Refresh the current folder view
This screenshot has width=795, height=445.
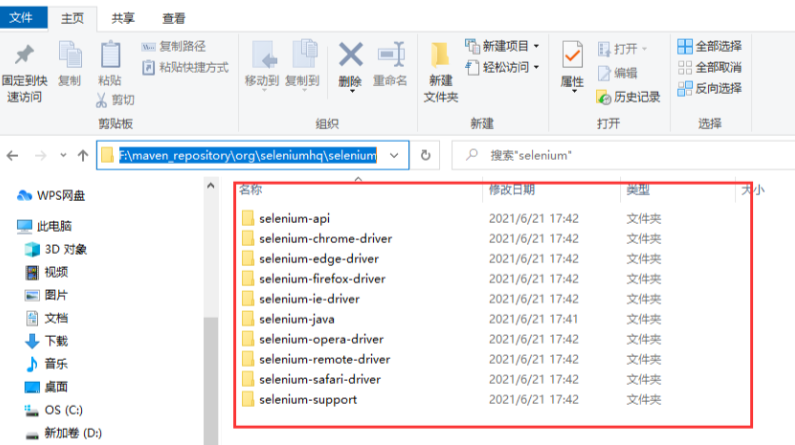pyautogui.click(x=426, y=155)
